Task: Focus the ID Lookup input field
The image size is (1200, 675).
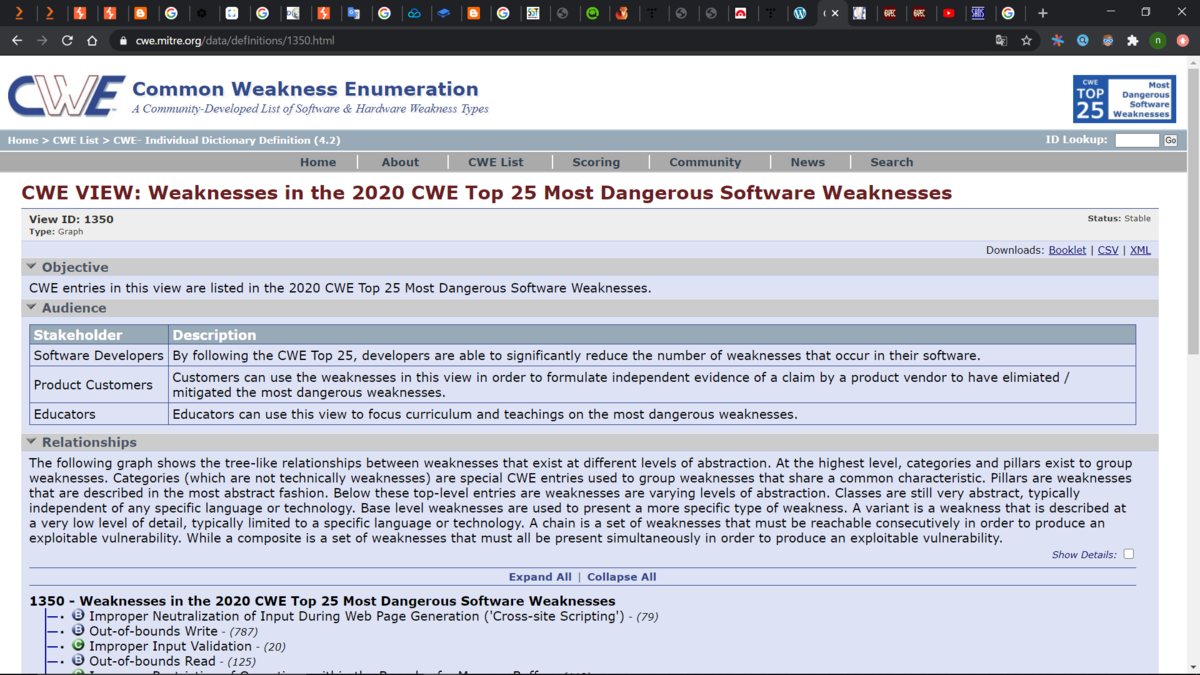Action: coord(1137,141)
